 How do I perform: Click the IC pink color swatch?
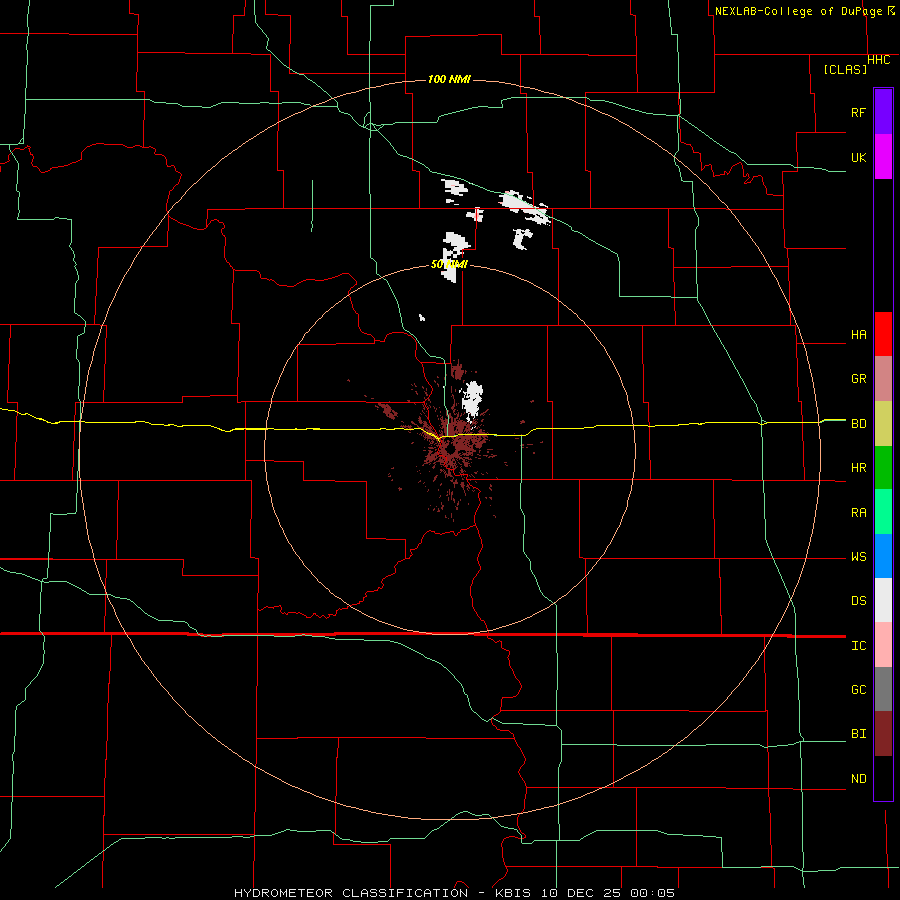883,645
